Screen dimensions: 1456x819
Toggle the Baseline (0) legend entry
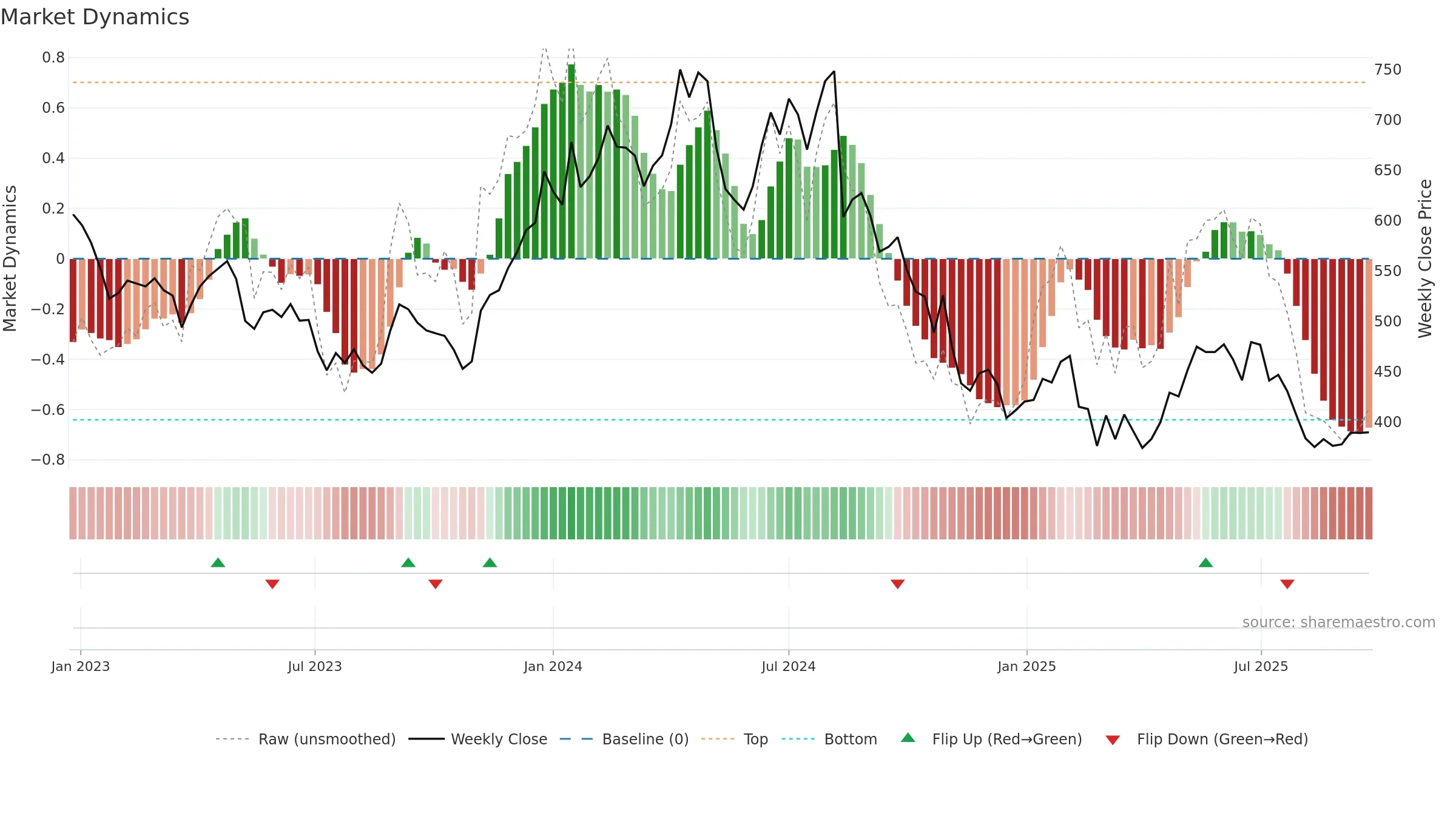click(624, 739)
